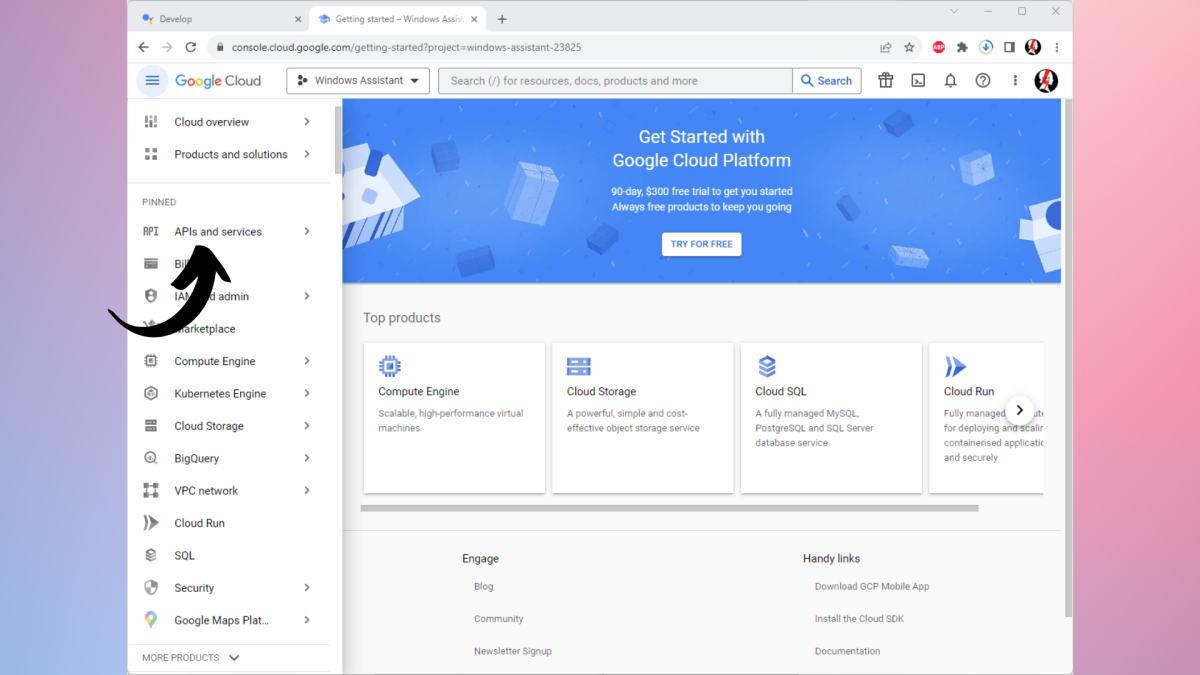
Task: Open the Community link
Action: 499,619
